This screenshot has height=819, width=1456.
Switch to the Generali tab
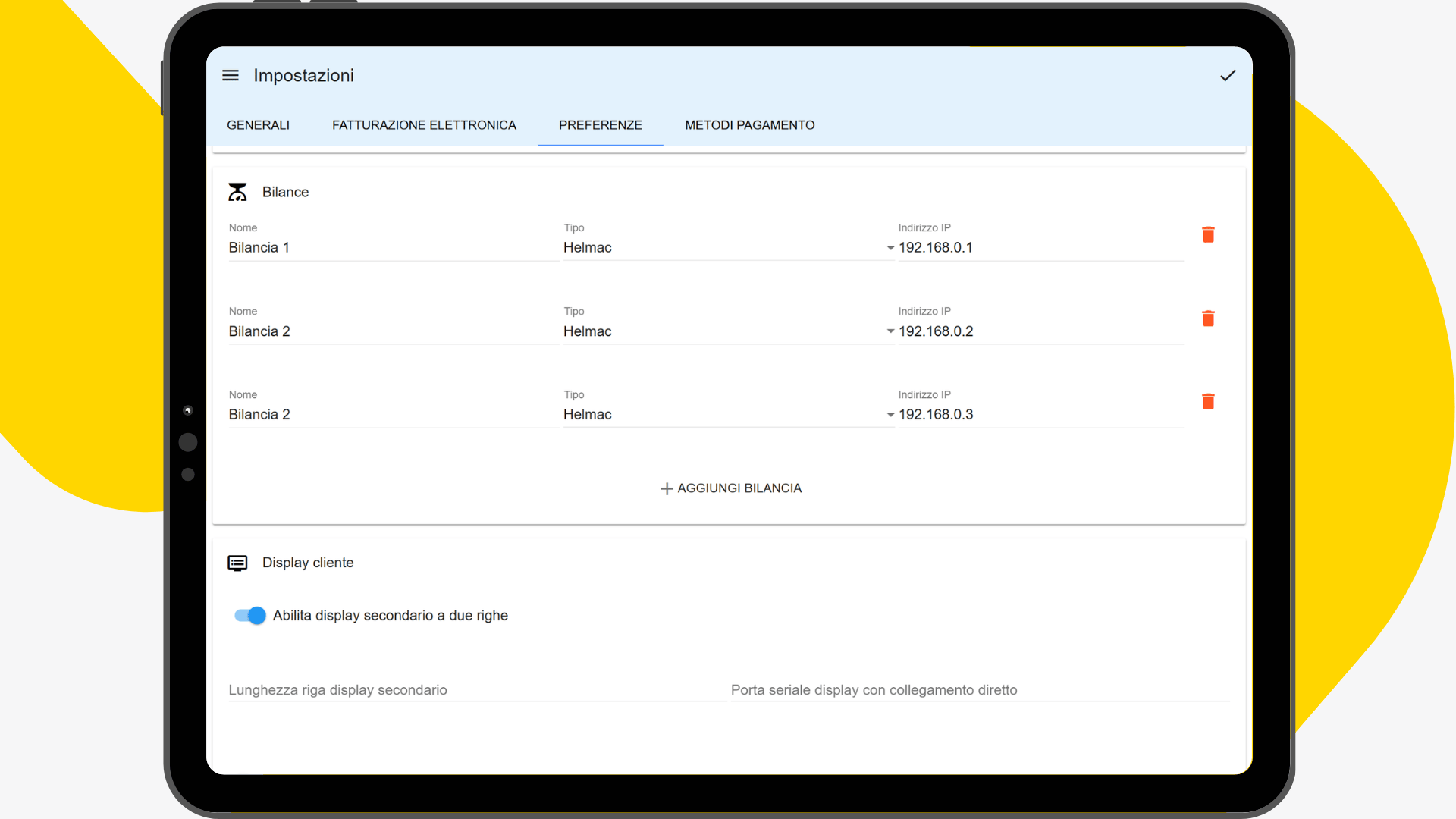[258, 125]
